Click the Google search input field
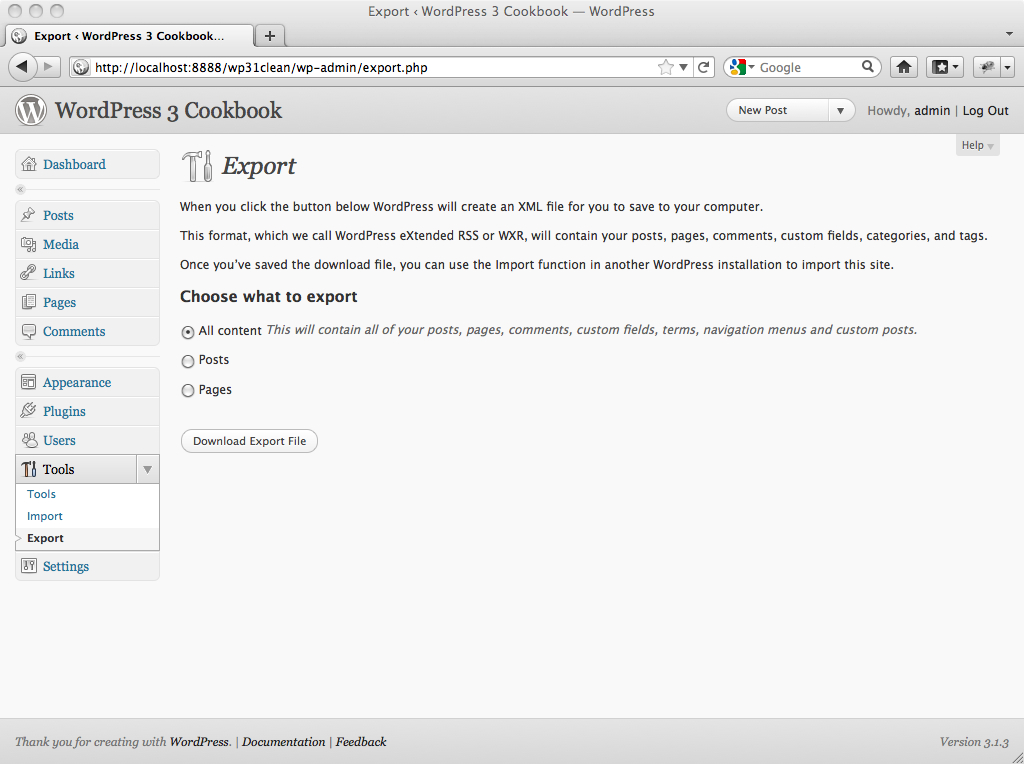 click(x=808, y=67)
